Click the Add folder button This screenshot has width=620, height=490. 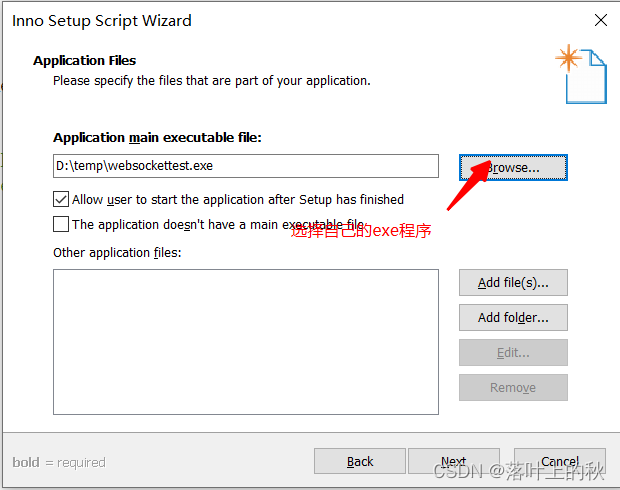(513, 318)
